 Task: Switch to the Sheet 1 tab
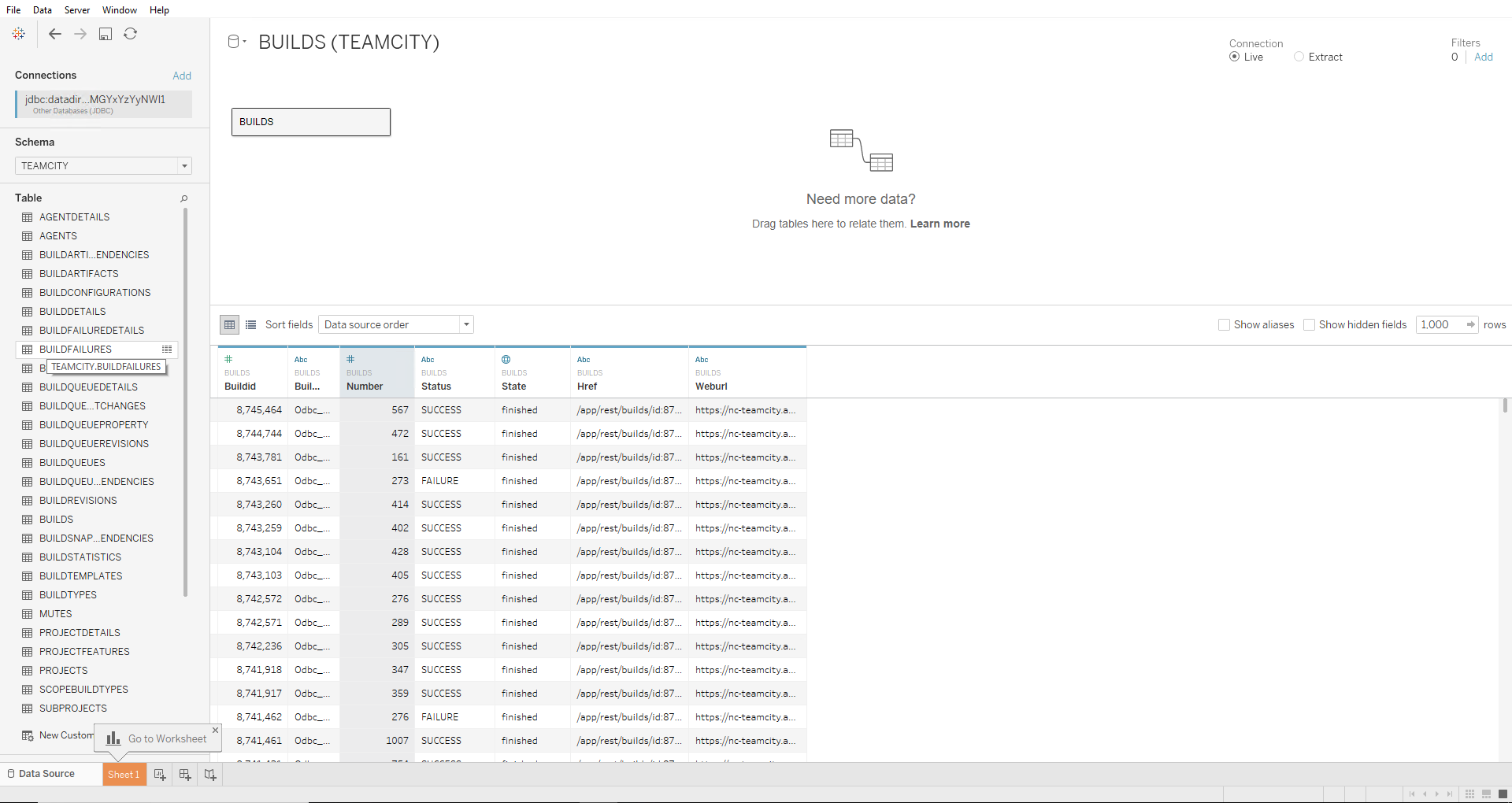(x=123, y=775)
